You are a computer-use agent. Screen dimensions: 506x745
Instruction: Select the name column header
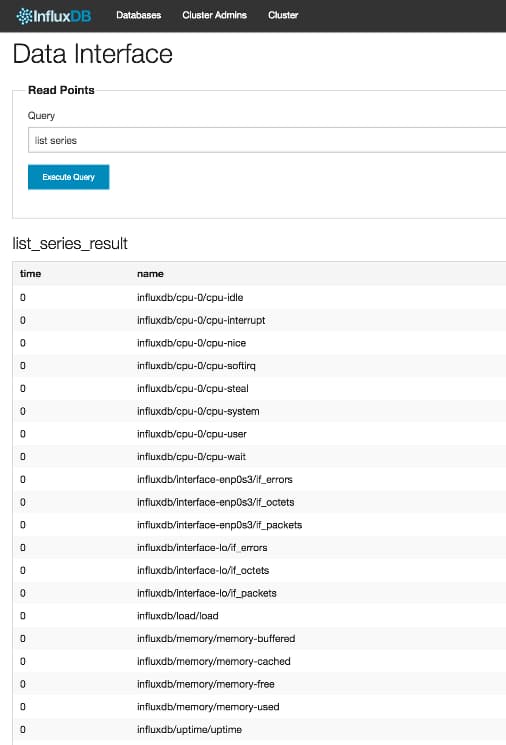[x=150, y=274]
